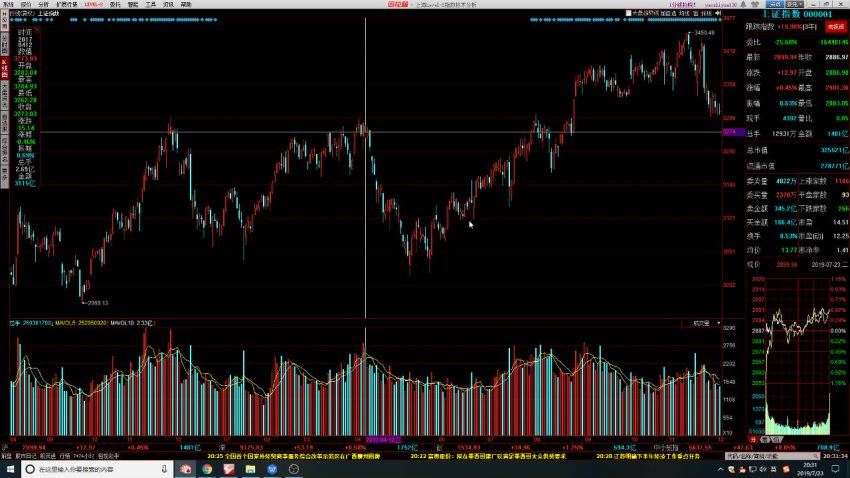Screen dimensions: 850x478
Task: Open Chrome from the taskbar
Action: (x=207, y=469)
